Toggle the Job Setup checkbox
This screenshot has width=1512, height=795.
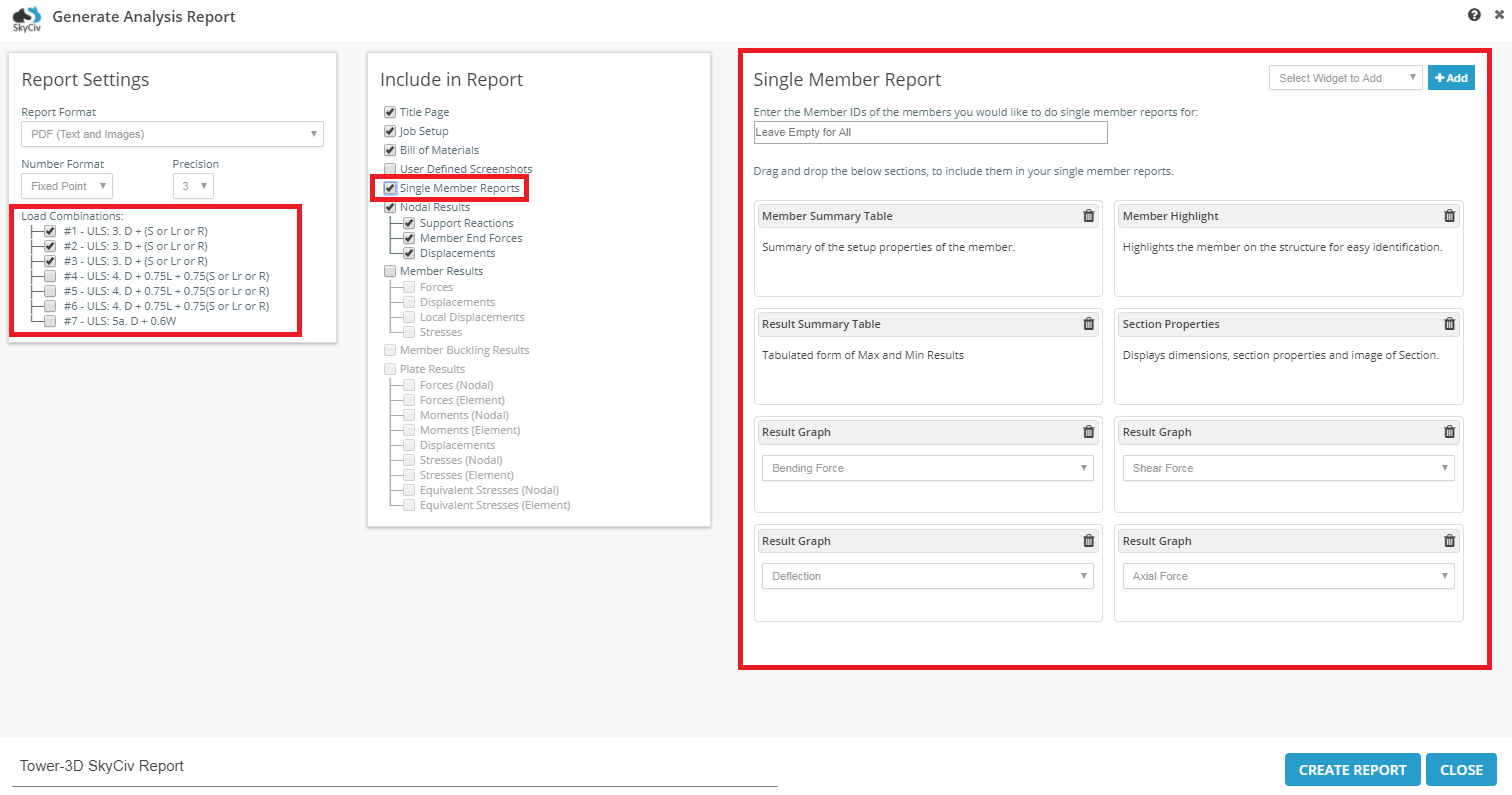coord(390,131)
